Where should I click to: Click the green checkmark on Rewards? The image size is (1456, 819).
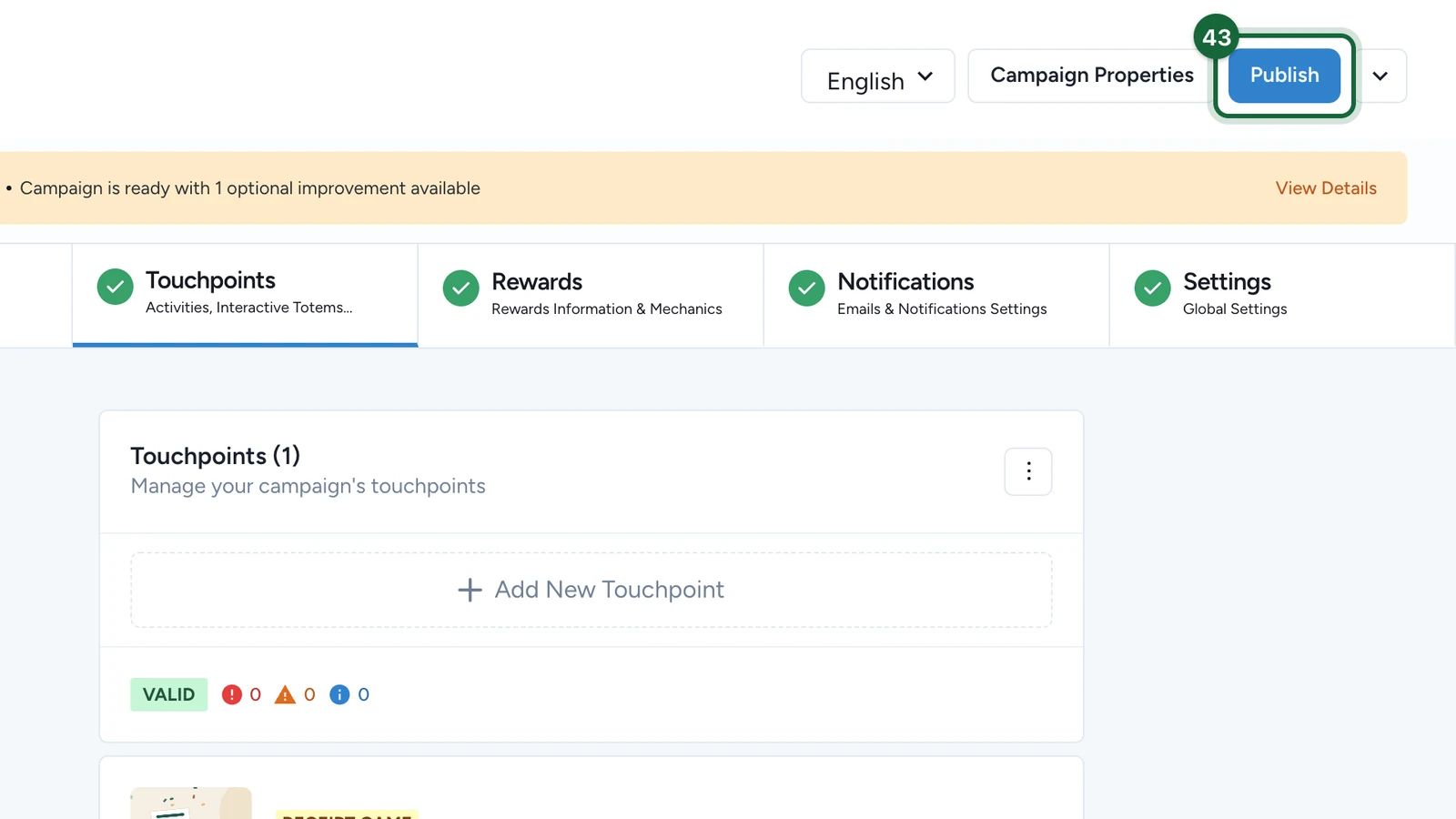pyautogui.click(x=461, y=288)
